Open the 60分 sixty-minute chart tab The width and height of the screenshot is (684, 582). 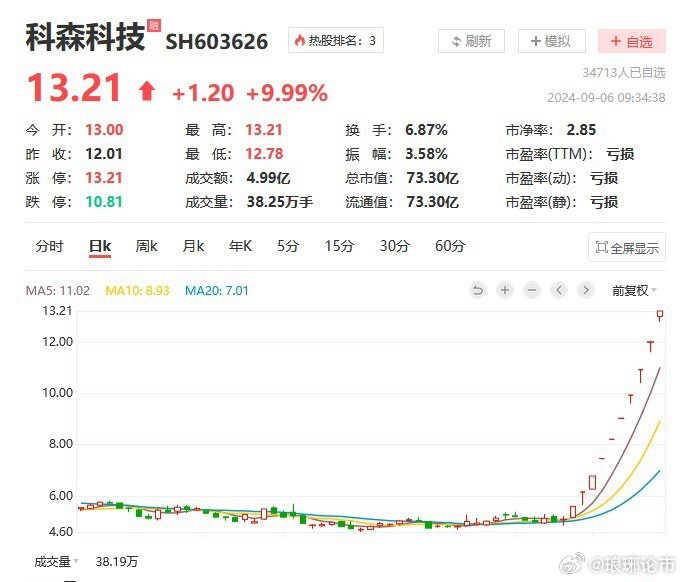click(450, 246)
